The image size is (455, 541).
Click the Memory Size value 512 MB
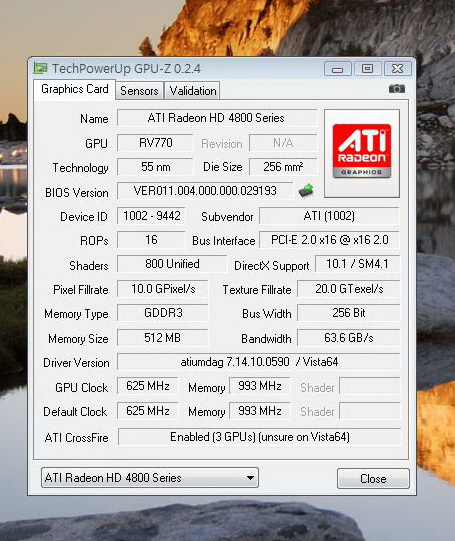point(163,338)
